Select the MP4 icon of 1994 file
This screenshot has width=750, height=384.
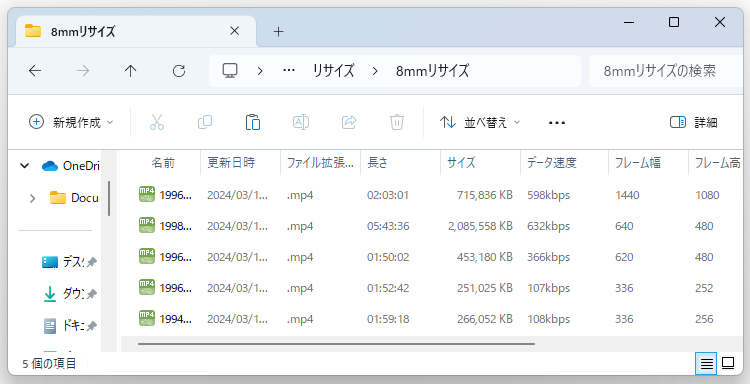point(147,319)
